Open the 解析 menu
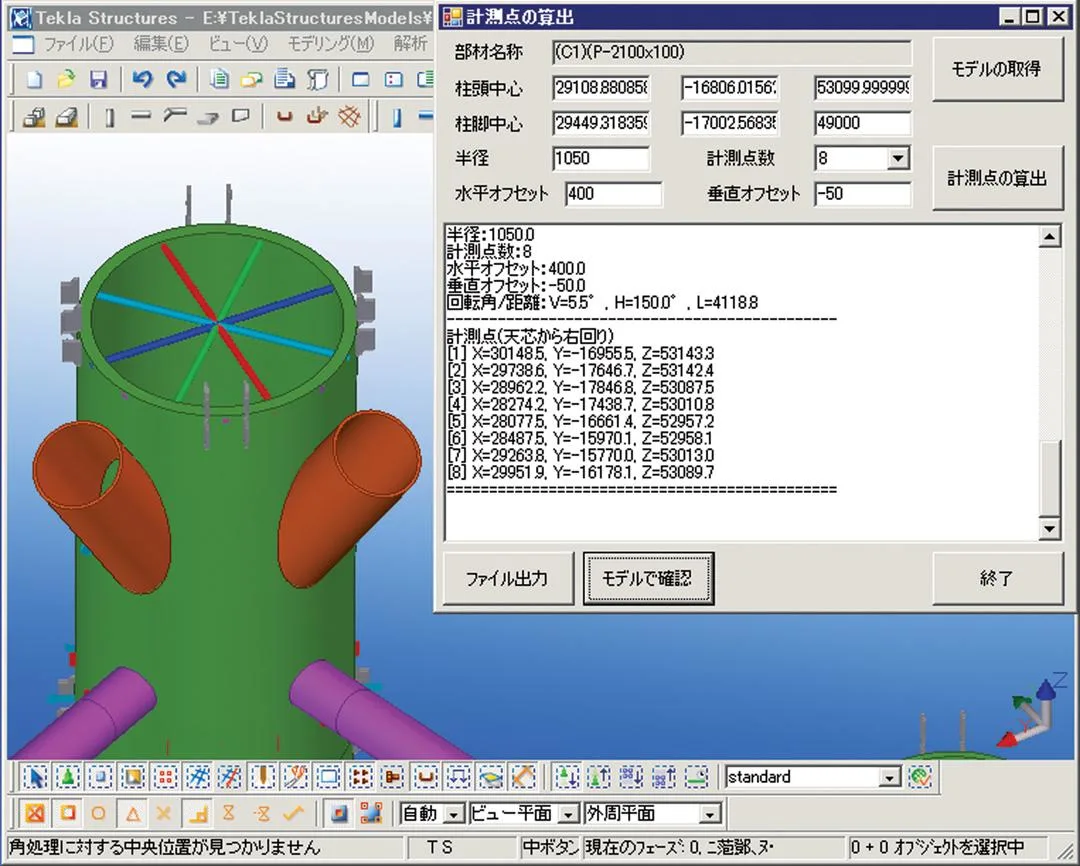Image resolution: width=1080 pixels, height=866 pixels. click(x=411, y=44)
